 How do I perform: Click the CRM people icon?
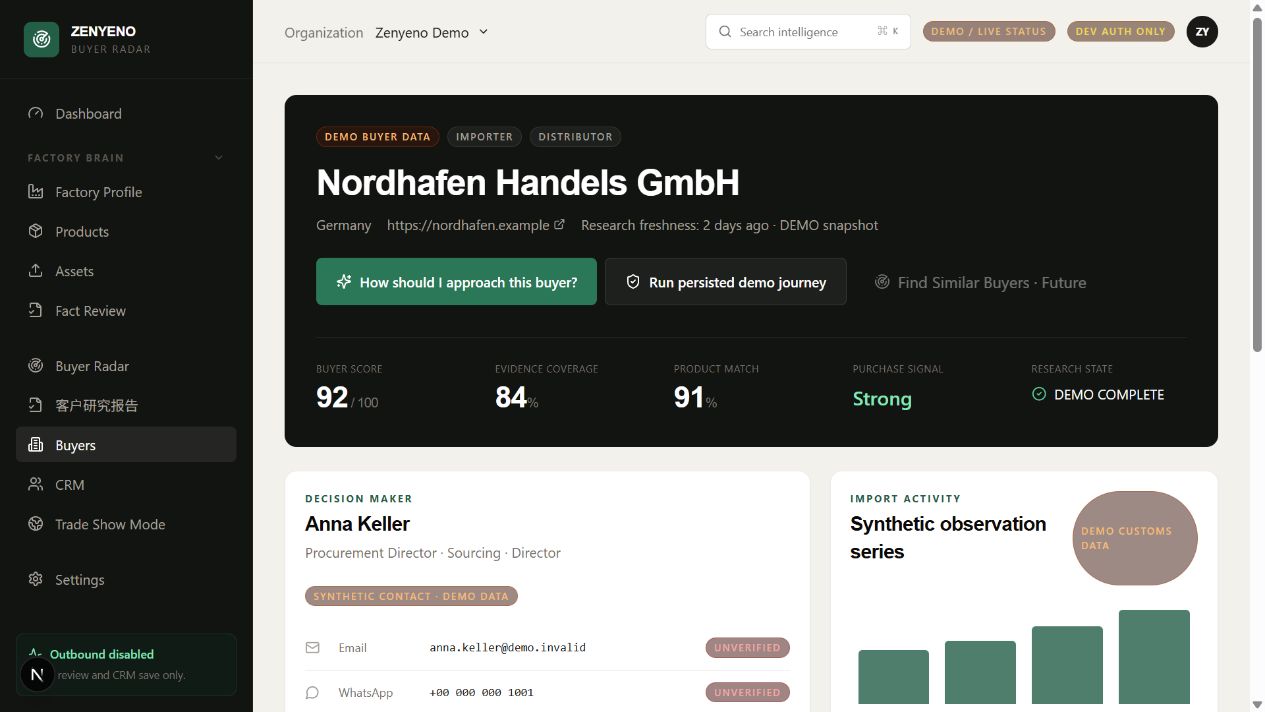click(36, 485)
